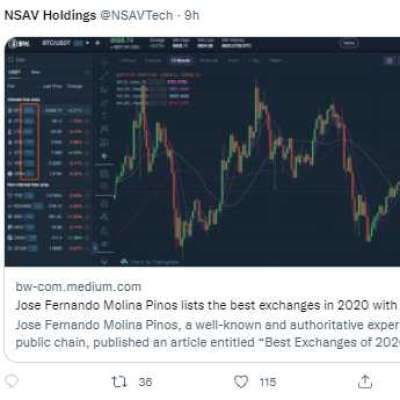Viewport: 400px width, 400px height.
Task: Click the BTC/USDT pair selector dropdown
Action: click(65, 43)
